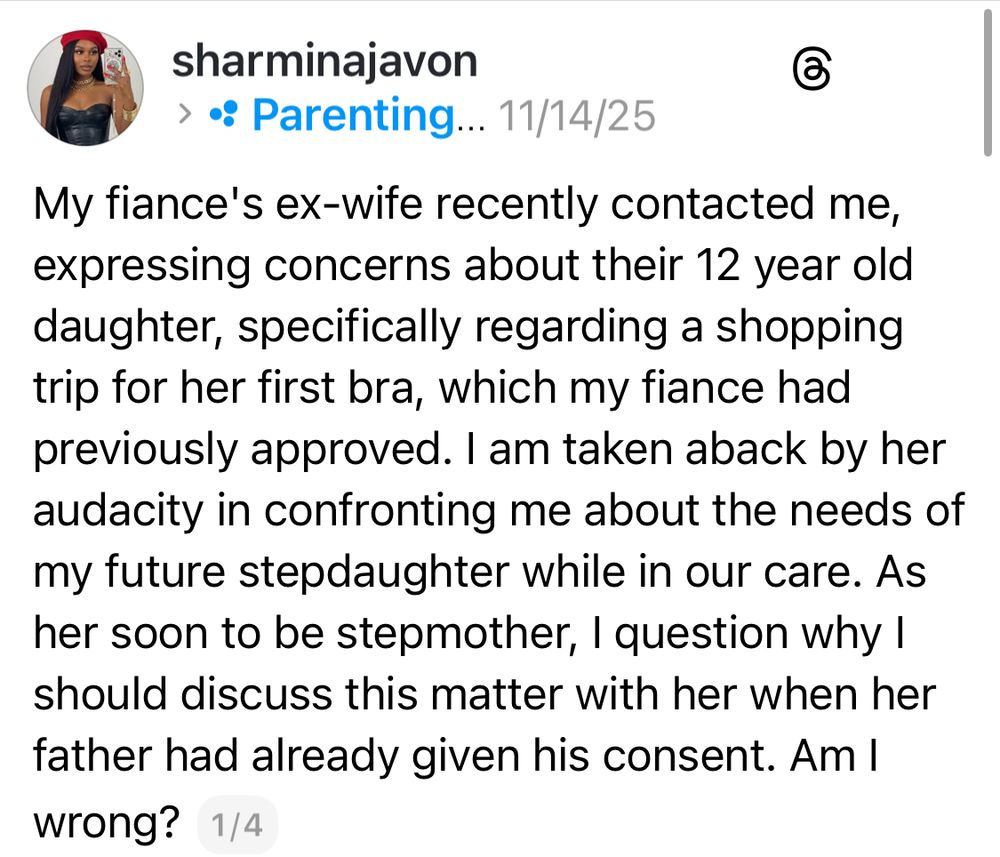This screenshot has width=1000, height=857.
Task: Click the truncation ellipsis after Parenting
Action: click(471, 122)
